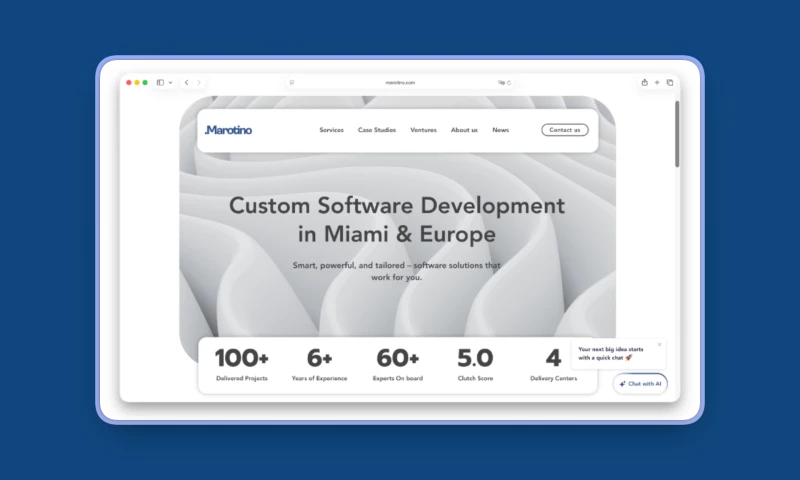Open a new tab with plus icon
The width and height of the screenshot is (800, 480).
[x=657, y=83]
